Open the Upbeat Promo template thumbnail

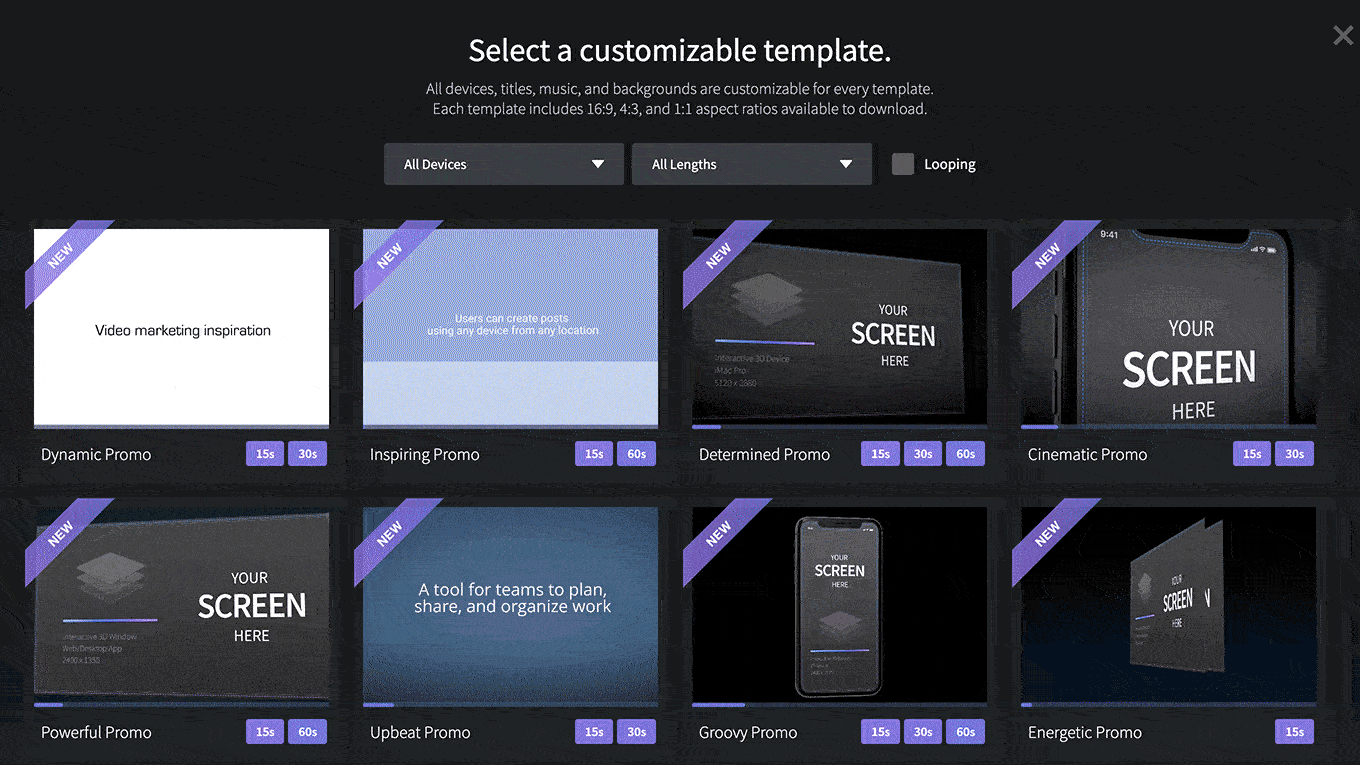point(510,605)
